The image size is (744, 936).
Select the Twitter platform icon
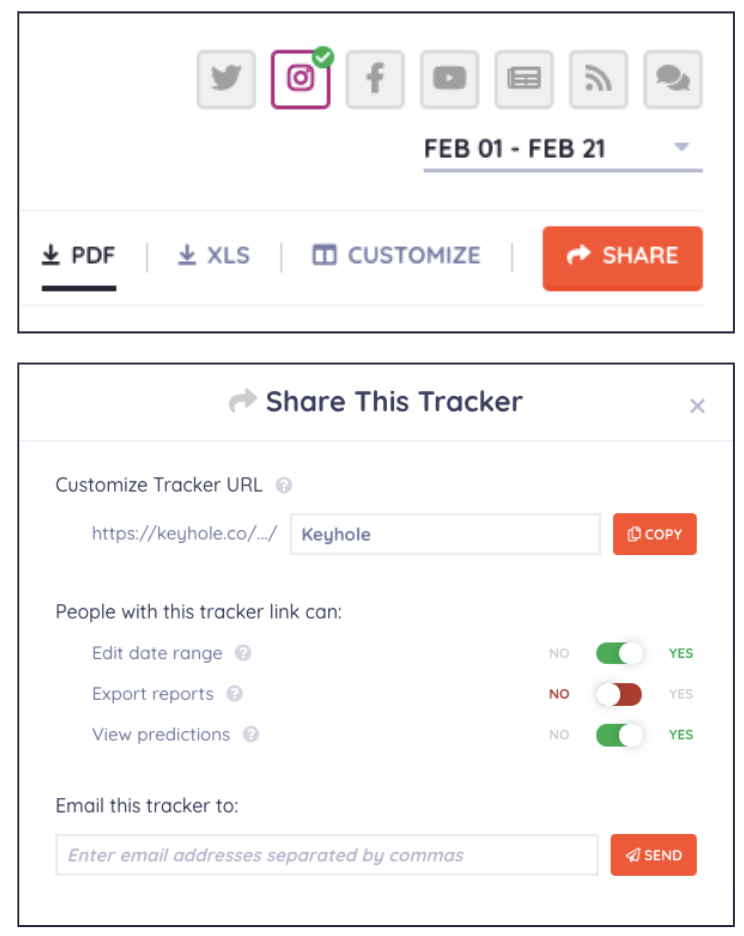point(227,79)
